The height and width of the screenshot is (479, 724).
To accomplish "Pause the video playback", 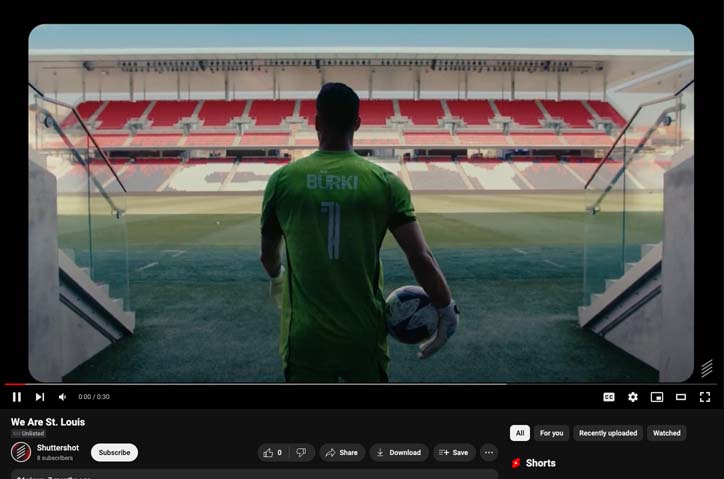I will (17, 397).
